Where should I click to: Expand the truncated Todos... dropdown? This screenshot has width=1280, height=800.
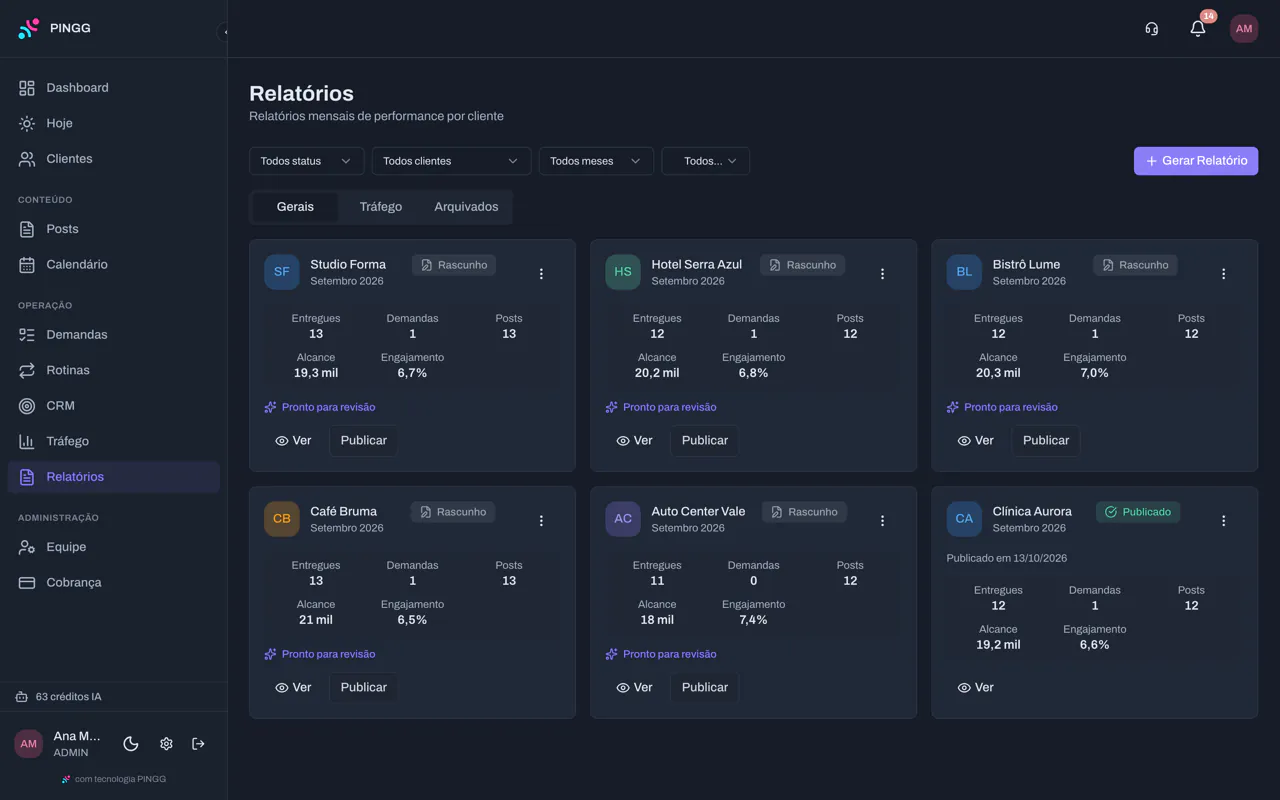705,161
